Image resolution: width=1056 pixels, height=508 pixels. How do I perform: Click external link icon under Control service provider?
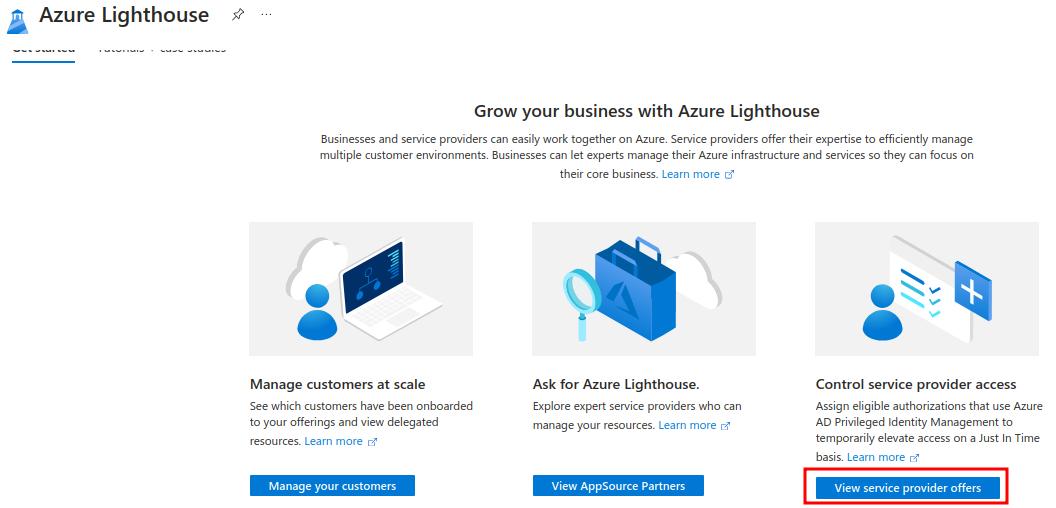coord(914,458)
